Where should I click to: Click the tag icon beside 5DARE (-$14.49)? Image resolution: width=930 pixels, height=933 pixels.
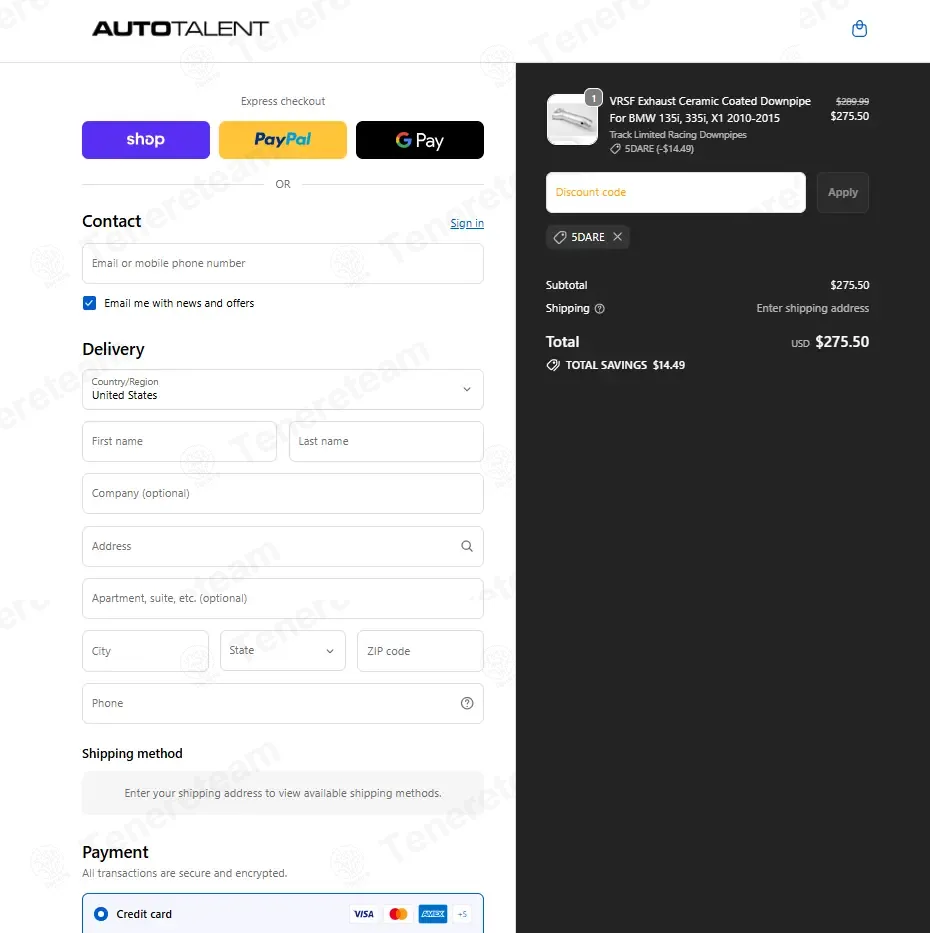[x=615, y=149]
